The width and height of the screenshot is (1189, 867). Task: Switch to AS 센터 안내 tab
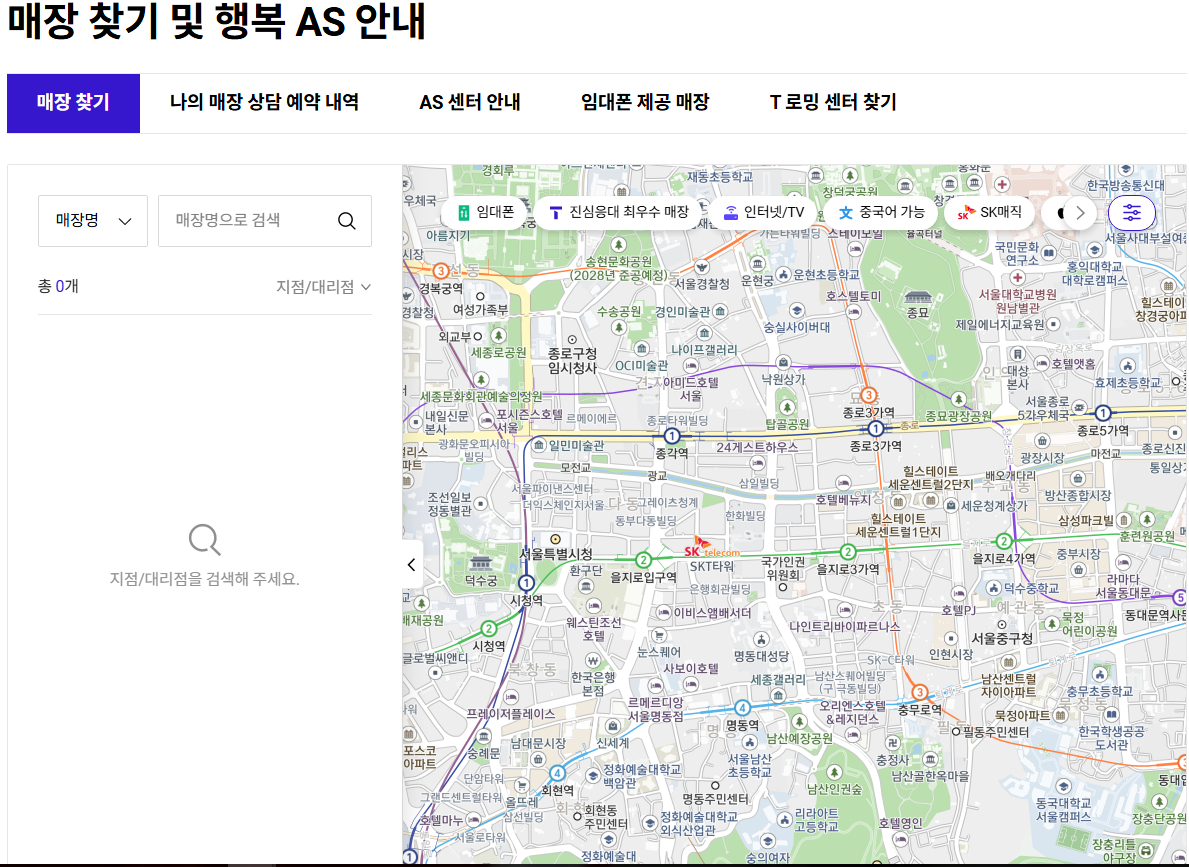pyautogui.click(x=470, y=102)
